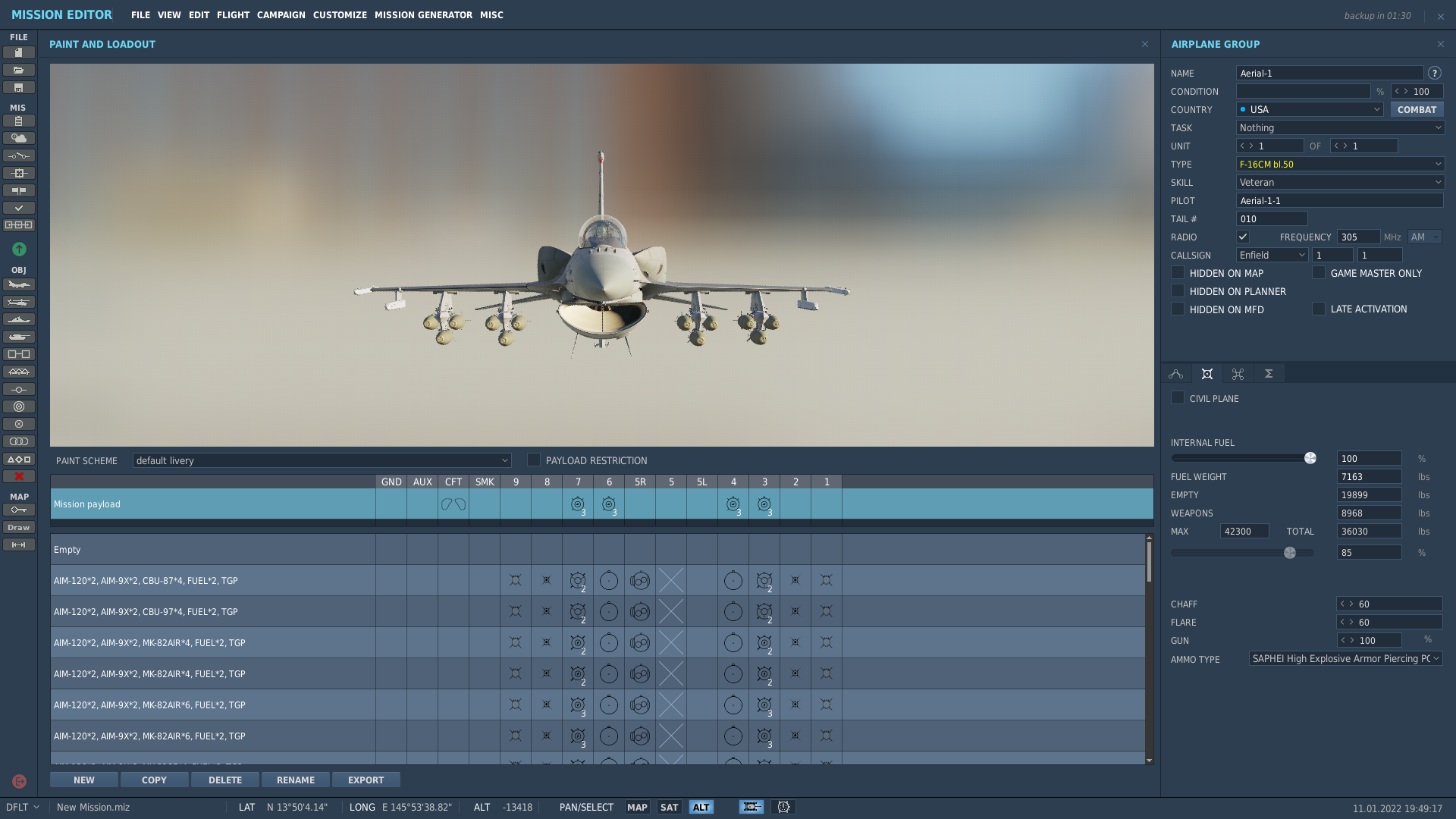Image resolution: width=1456 pixels, height=819 pixels.
Task: Adjust the total weight percent slider handle
Action: click(x=1290, y=553)
